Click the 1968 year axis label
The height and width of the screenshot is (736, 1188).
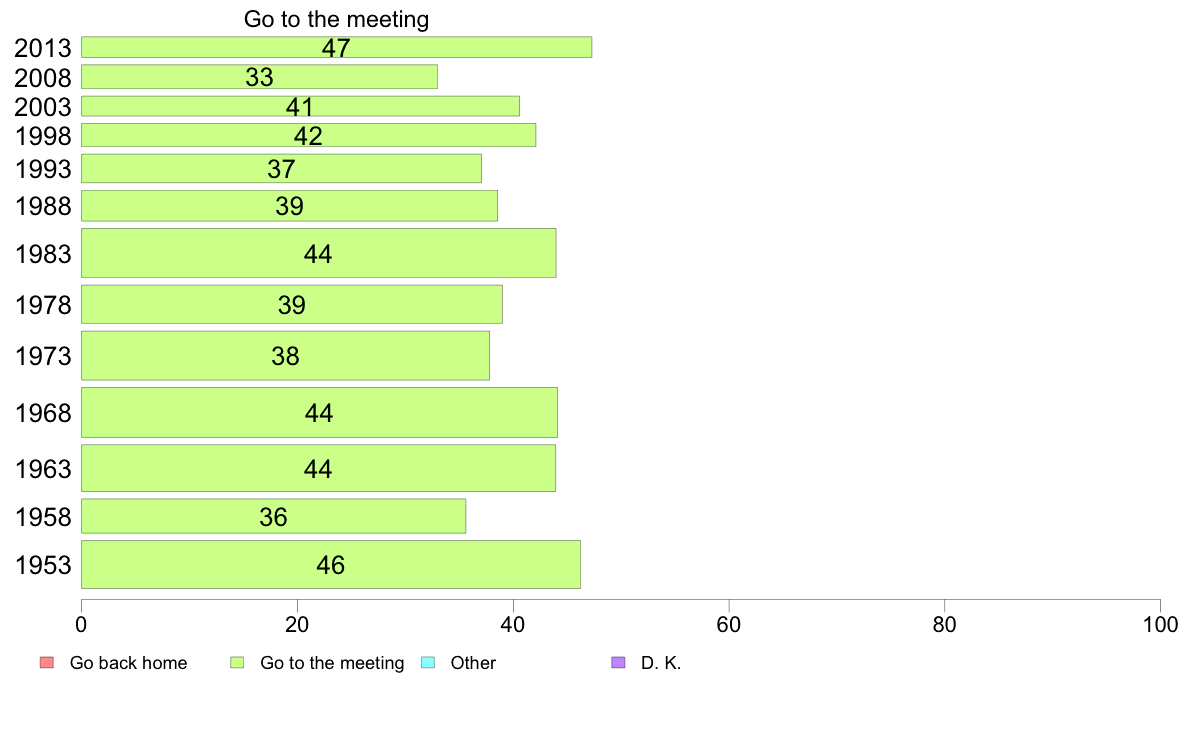[43, 413]
